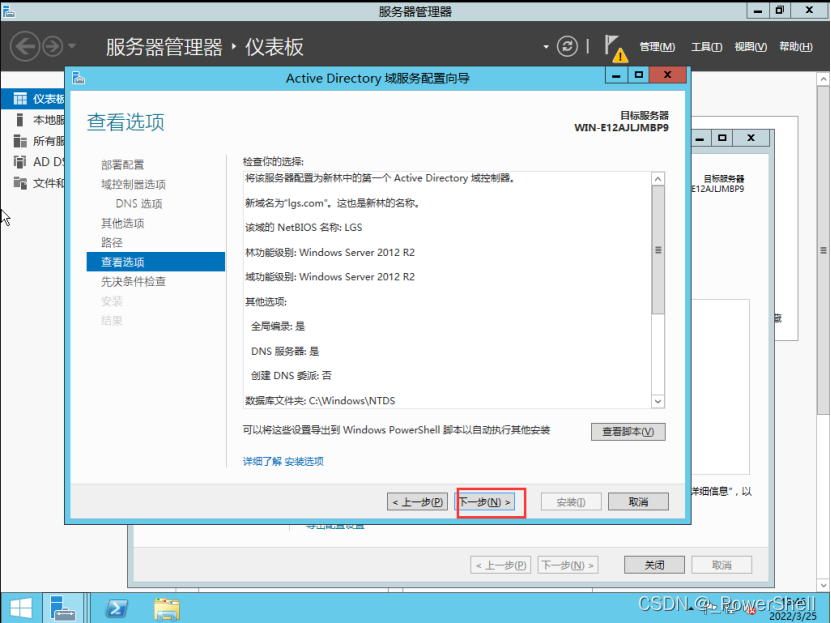Open File Explorer from the taskbar
This screenshot has height=623, width=831.
pos(167,608)
